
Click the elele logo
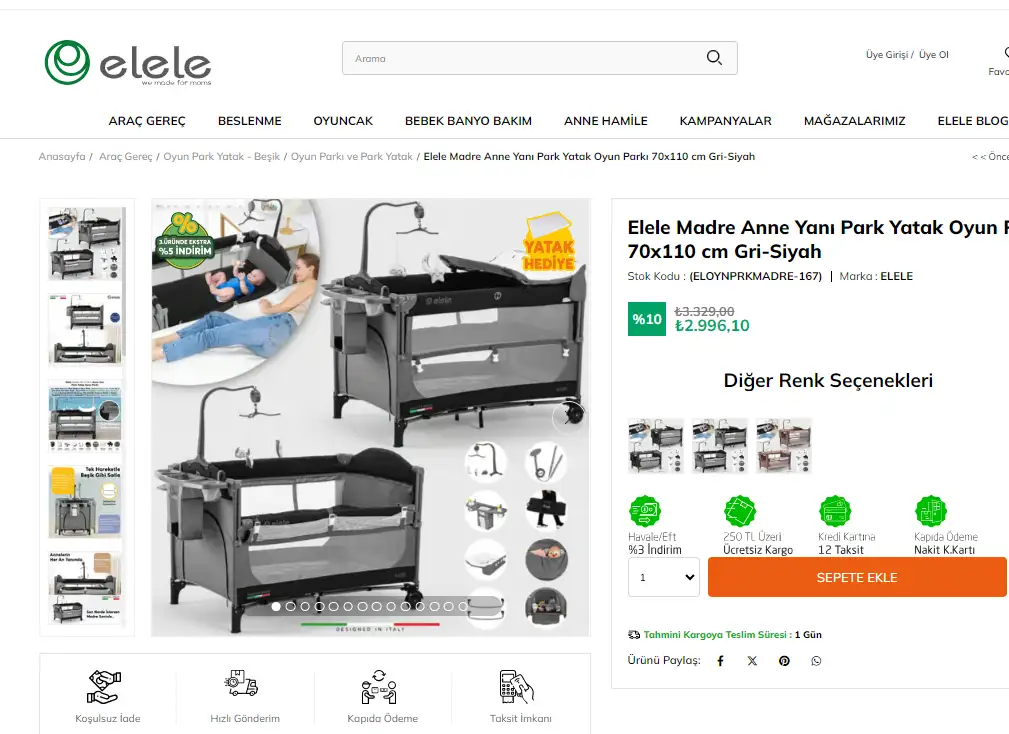coord(128,63)
